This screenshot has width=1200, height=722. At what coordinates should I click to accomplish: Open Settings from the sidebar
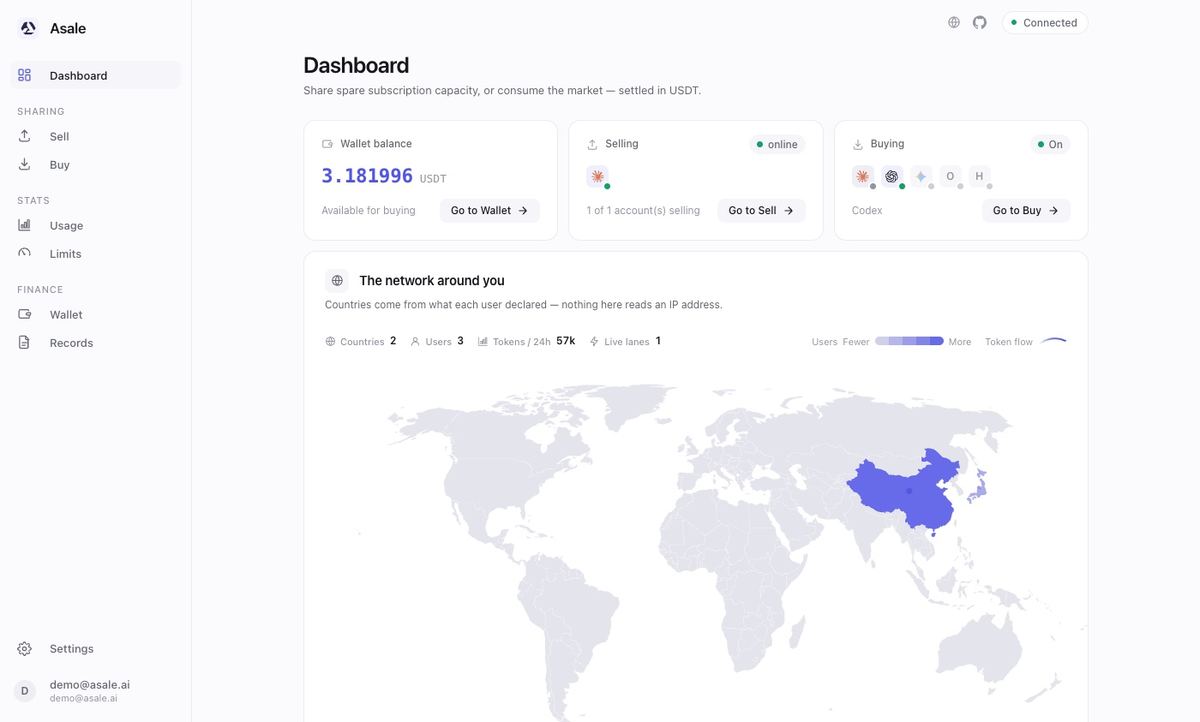(96, 648)
